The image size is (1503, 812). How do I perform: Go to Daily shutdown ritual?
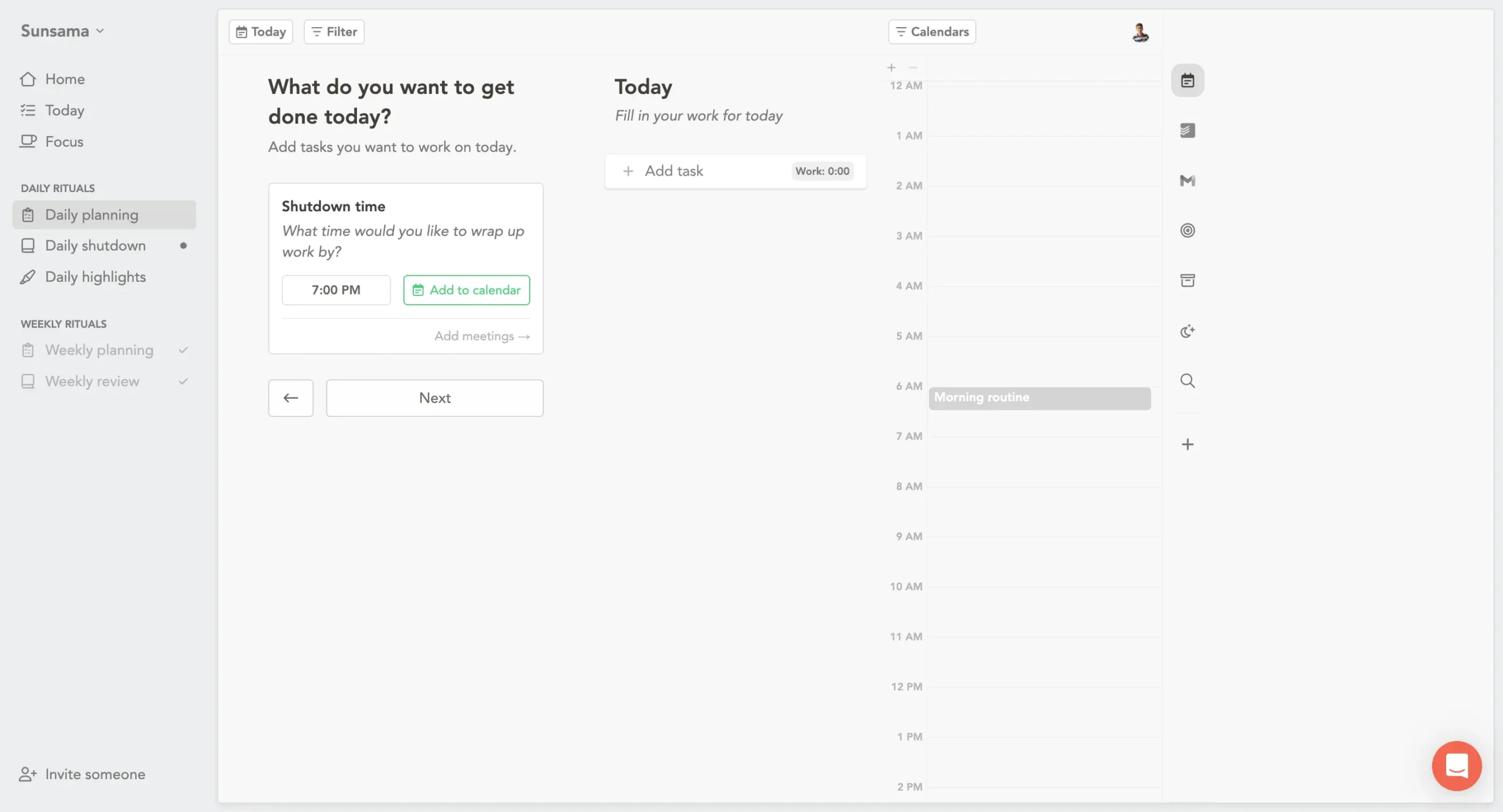coord(95,245)
